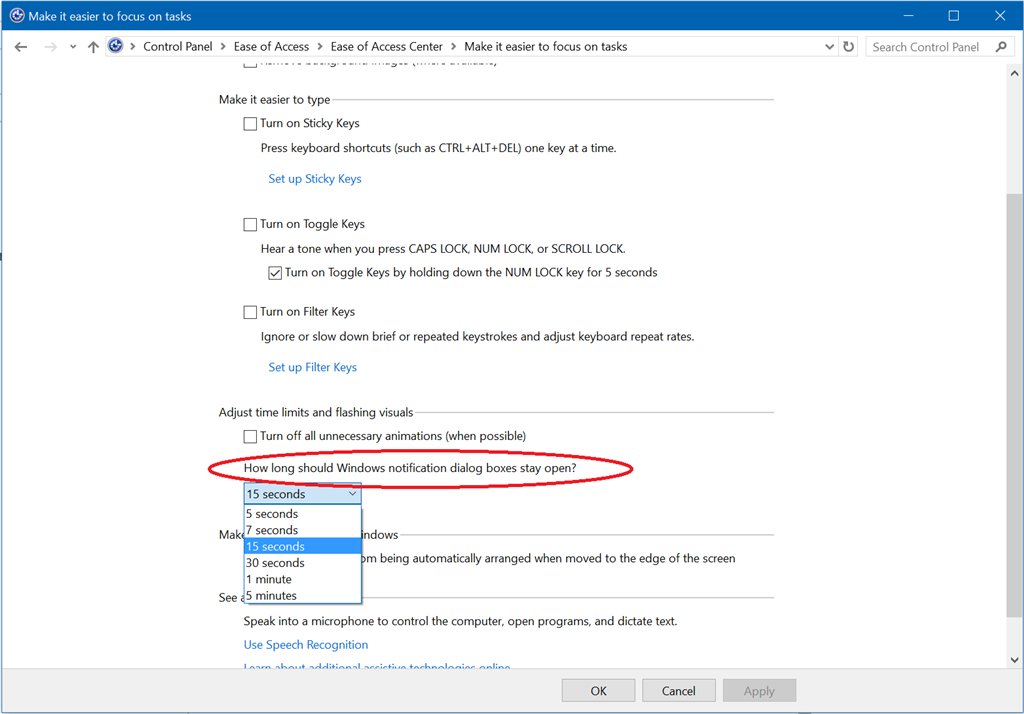Image resolution: width=1024 pixels, height=714 pixels.
Task: Click the Control Panel globe icon in address bar
Action: [116, 46]
